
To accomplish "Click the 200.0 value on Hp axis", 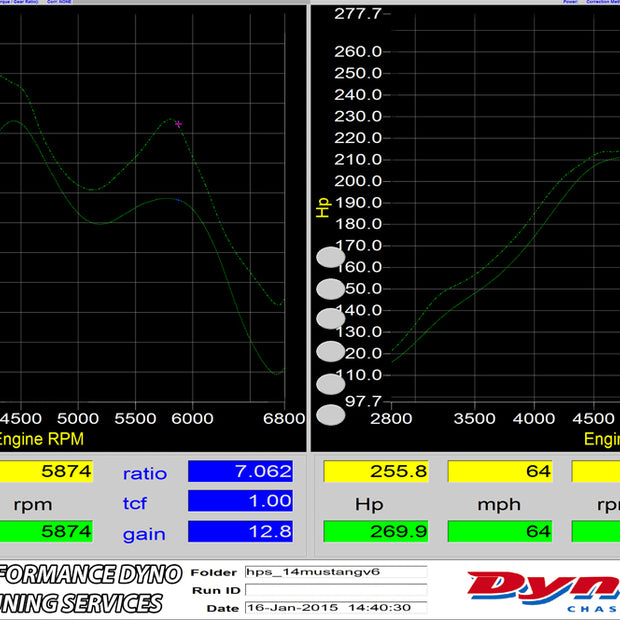I will point(358,181).
